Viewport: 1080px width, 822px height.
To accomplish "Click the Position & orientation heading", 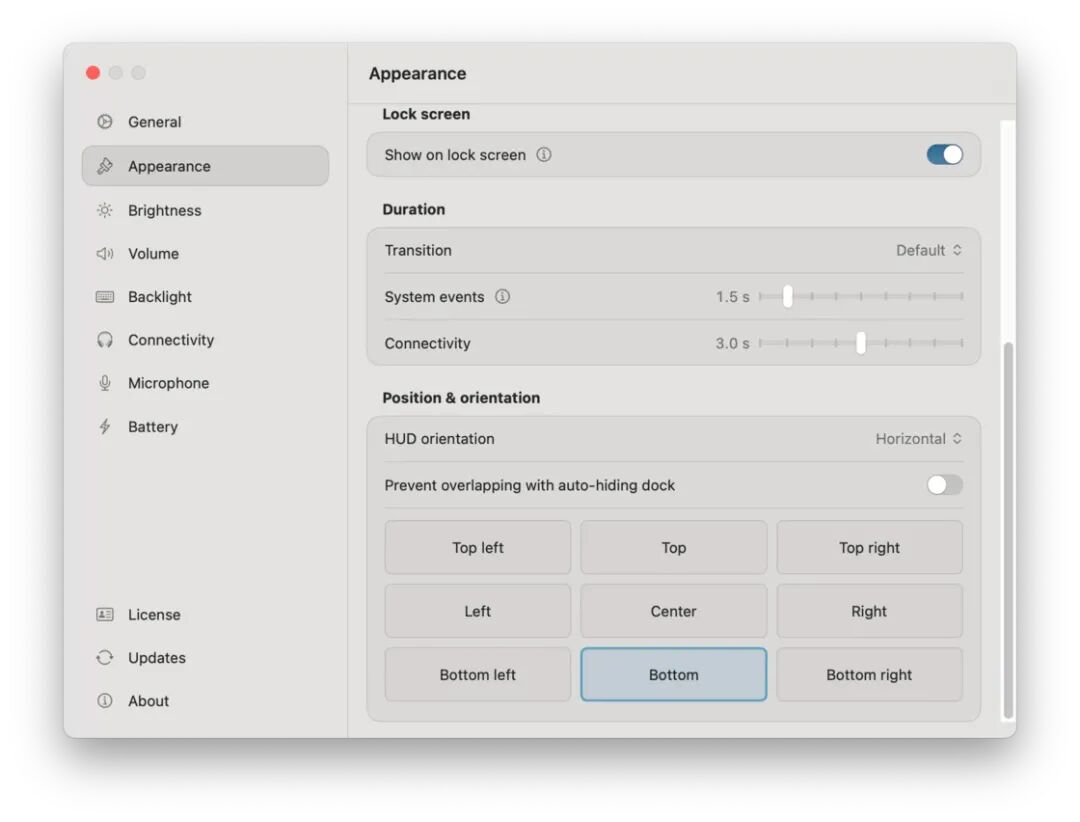I will [461, 398].
